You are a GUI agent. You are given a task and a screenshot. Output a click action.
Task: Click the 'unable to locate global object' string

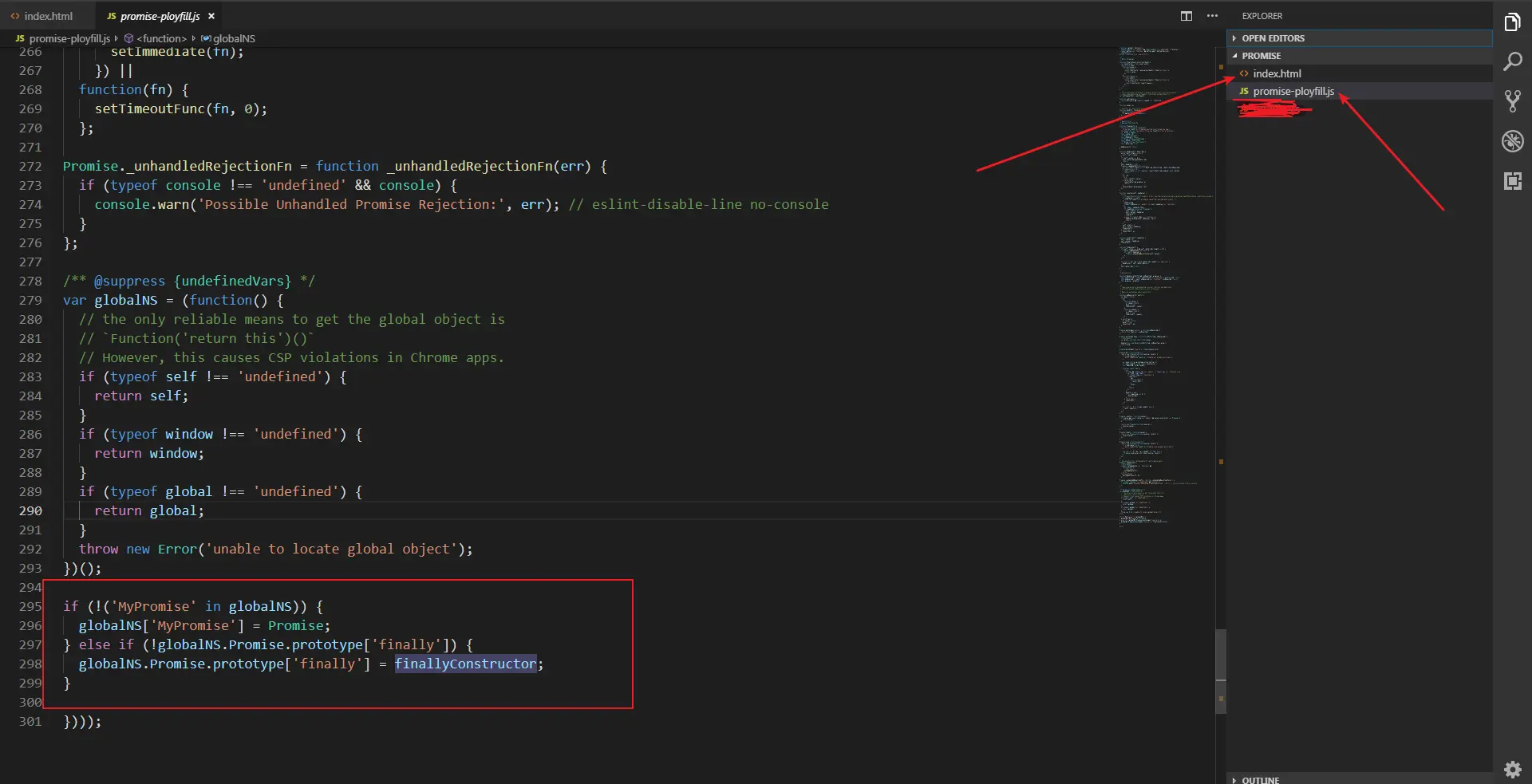331,549
